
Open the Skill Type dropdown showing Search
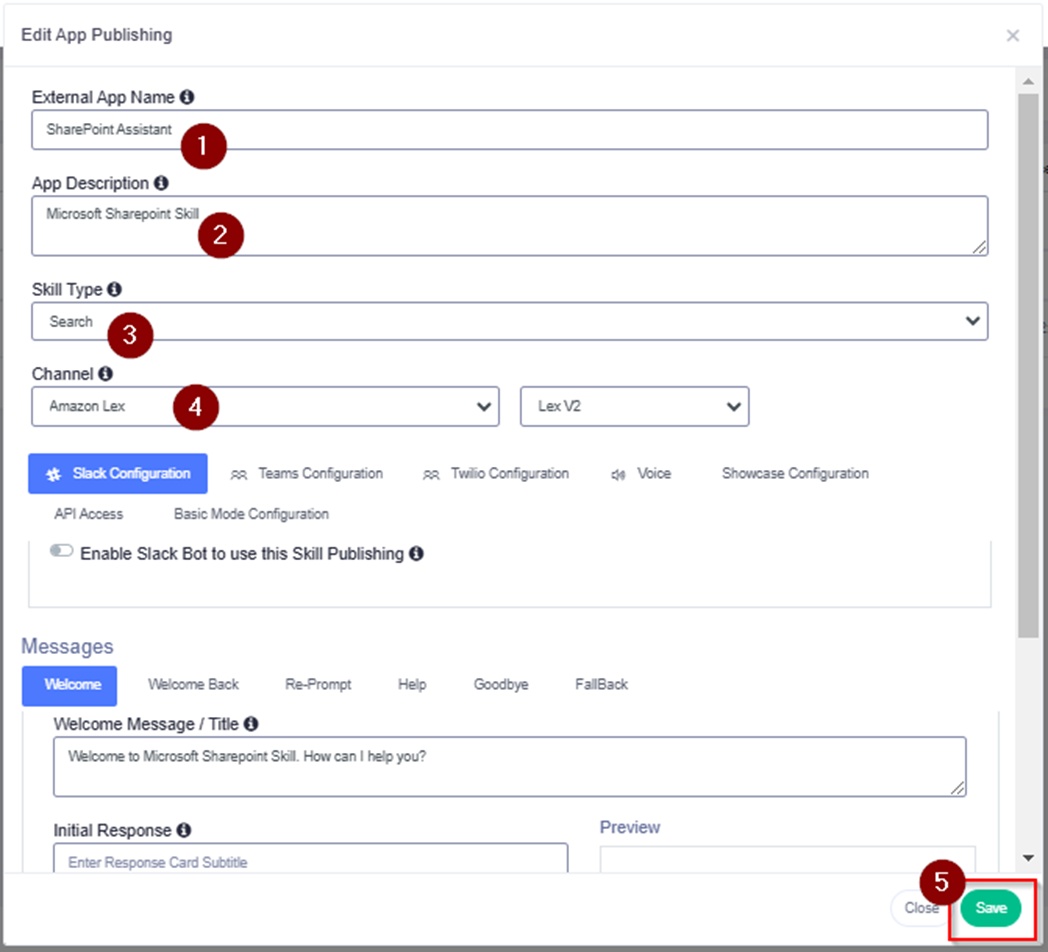coord(509,322)
